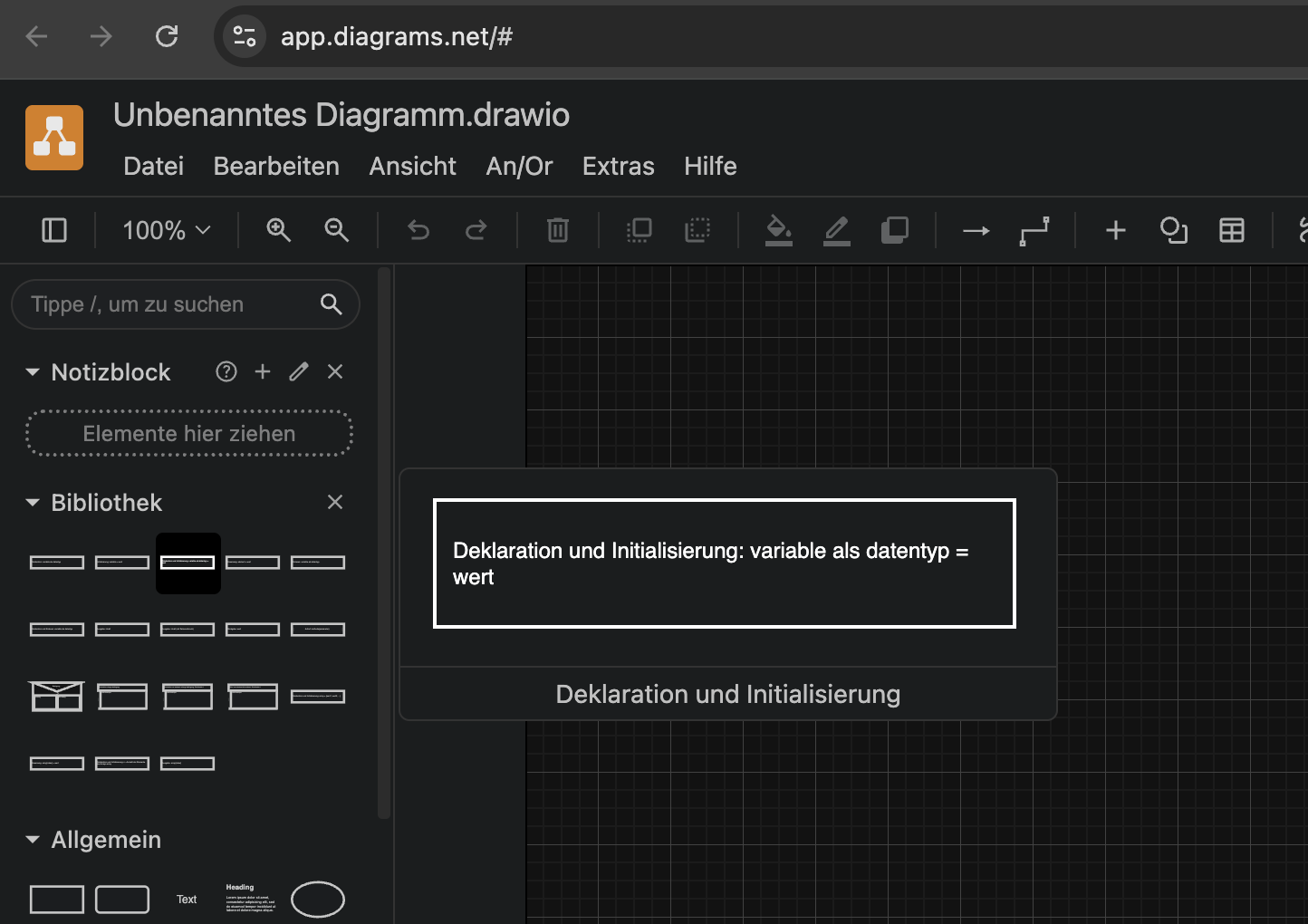This screenshot has height=924, width=1308.
Task: Select the line color pencil icon
Action: coord(836,230)
